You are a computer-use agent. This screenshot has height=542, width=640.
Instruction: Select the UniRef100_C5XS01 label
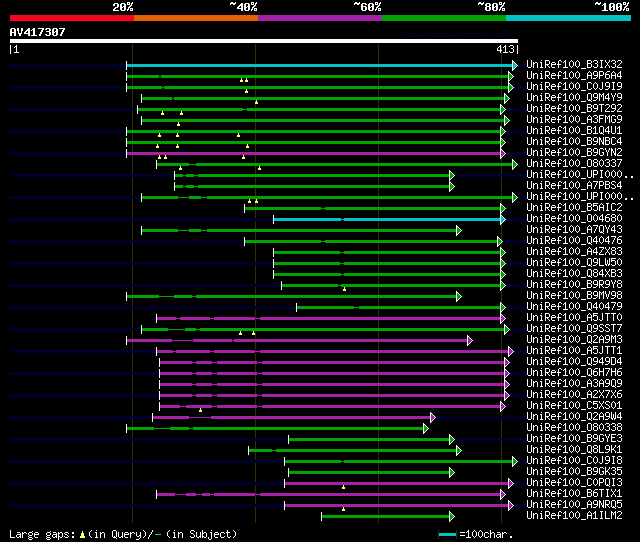tap(574, 406)
